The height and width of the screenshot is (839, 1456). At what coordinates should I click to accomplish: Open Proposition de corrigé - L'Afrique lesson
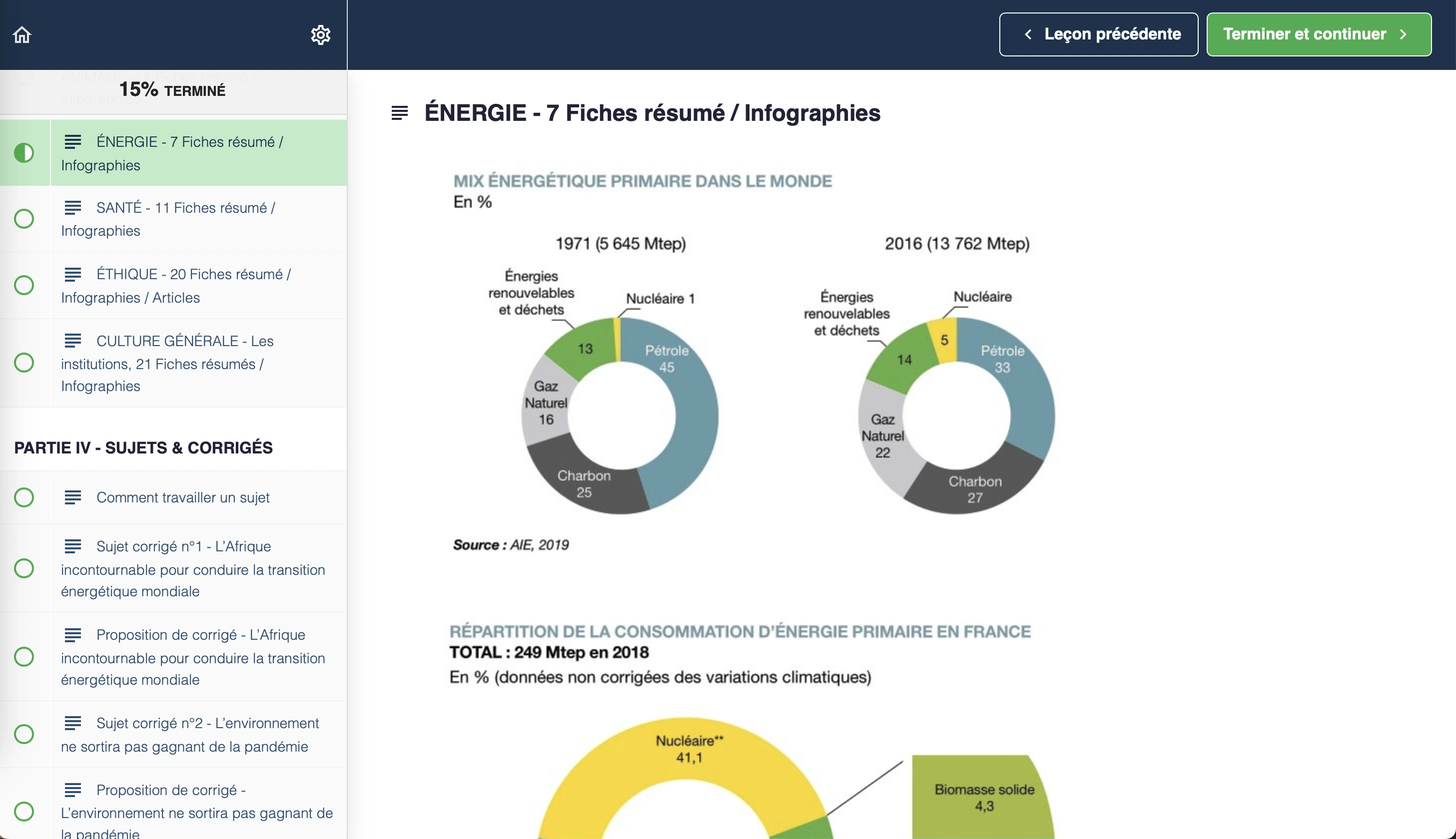(173, 657)
